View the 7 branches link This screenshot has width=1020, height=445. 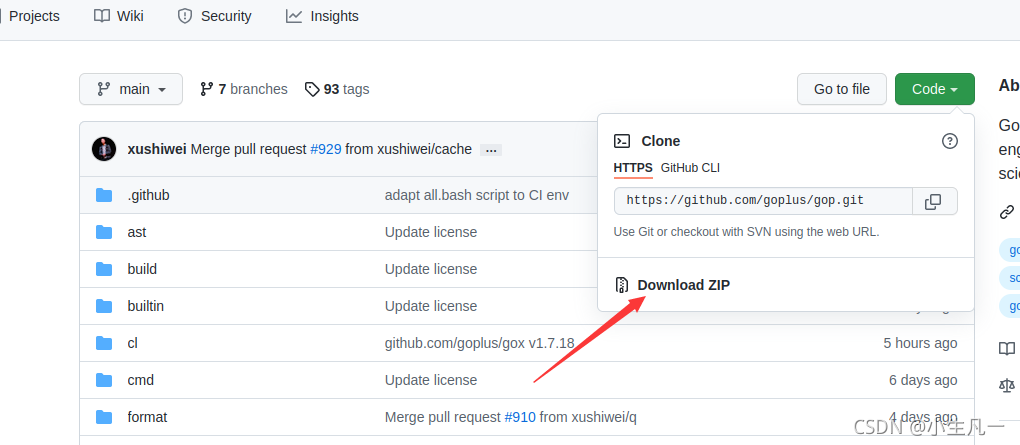[243, 89]
